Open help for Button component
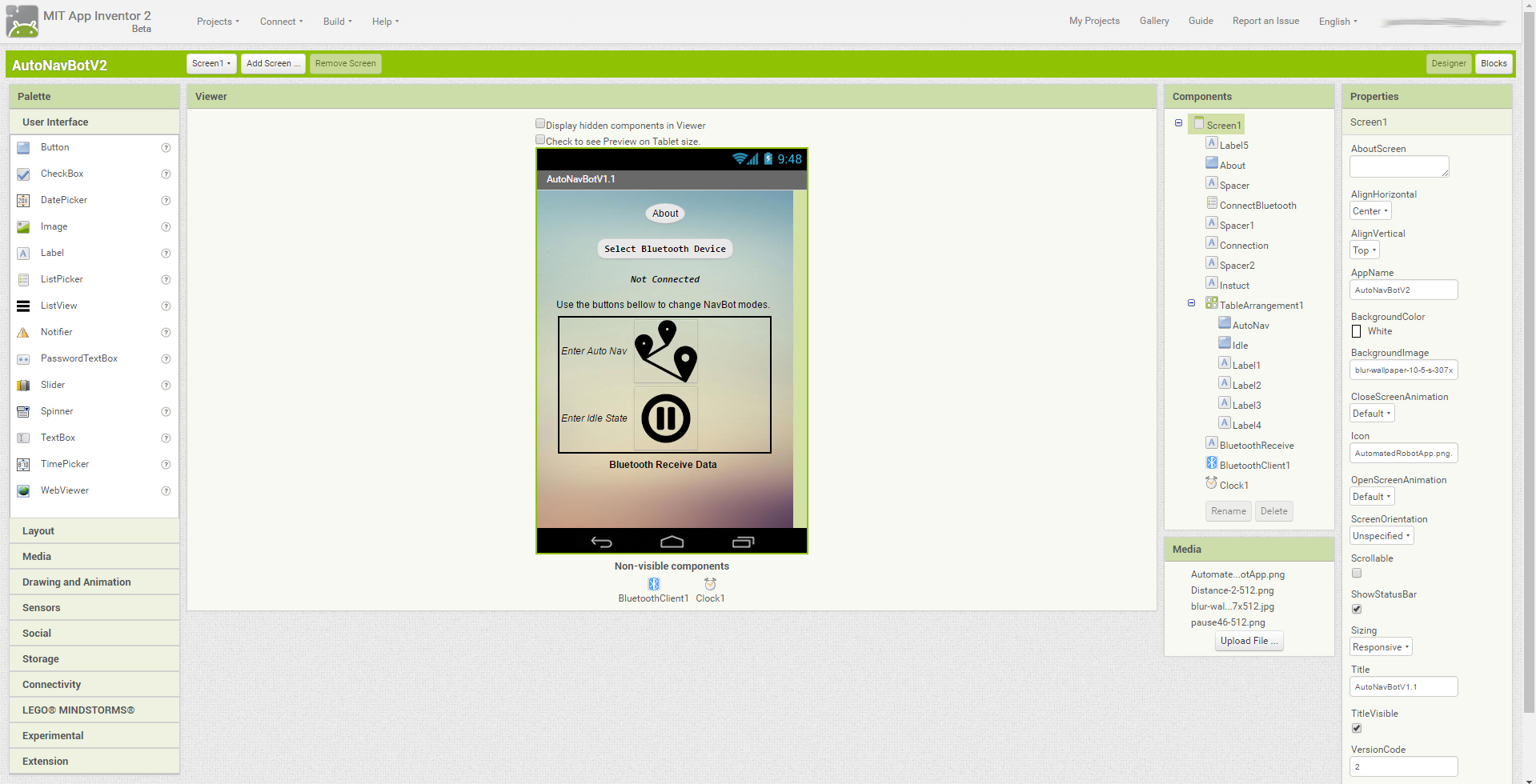The width and height of the screenshot is (1536, 784). [166, 148]
